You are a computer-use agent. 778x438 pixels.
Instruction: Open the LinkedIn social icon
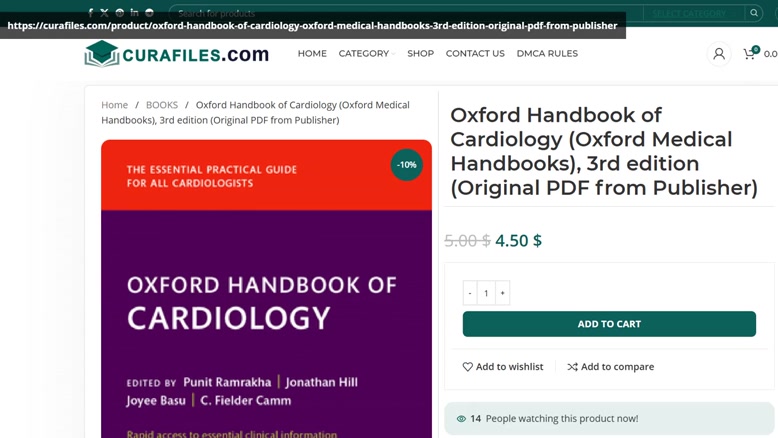[x=134, y=12]
